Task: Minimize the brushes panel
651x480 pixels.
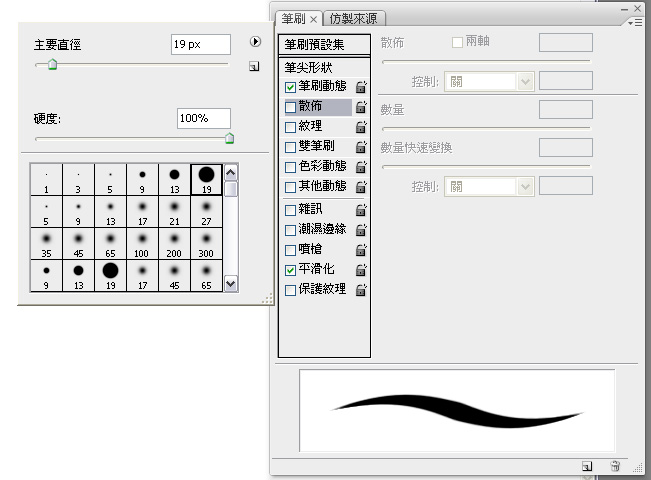Action: click(x=624, y=9)
